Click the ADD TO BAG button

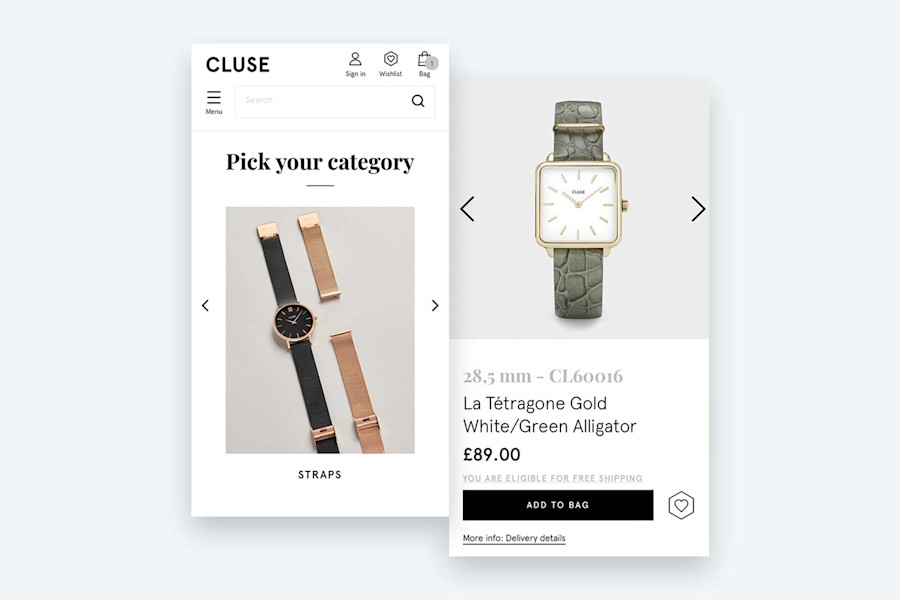tap(558, 505)
